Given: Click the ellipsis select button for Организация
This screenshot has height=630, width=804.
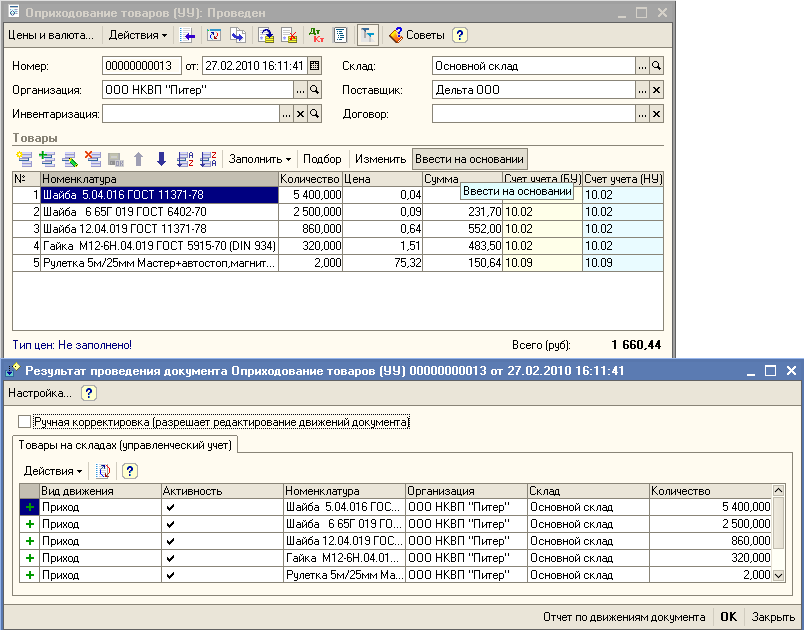Looking at the screenshot, I should click(300, 90).
